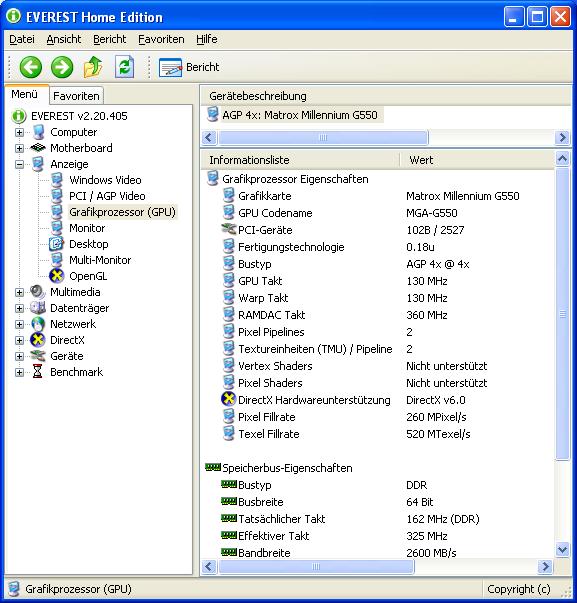Click the device list horizontal scrollbar thumb
577x603 pixels.
323,137
